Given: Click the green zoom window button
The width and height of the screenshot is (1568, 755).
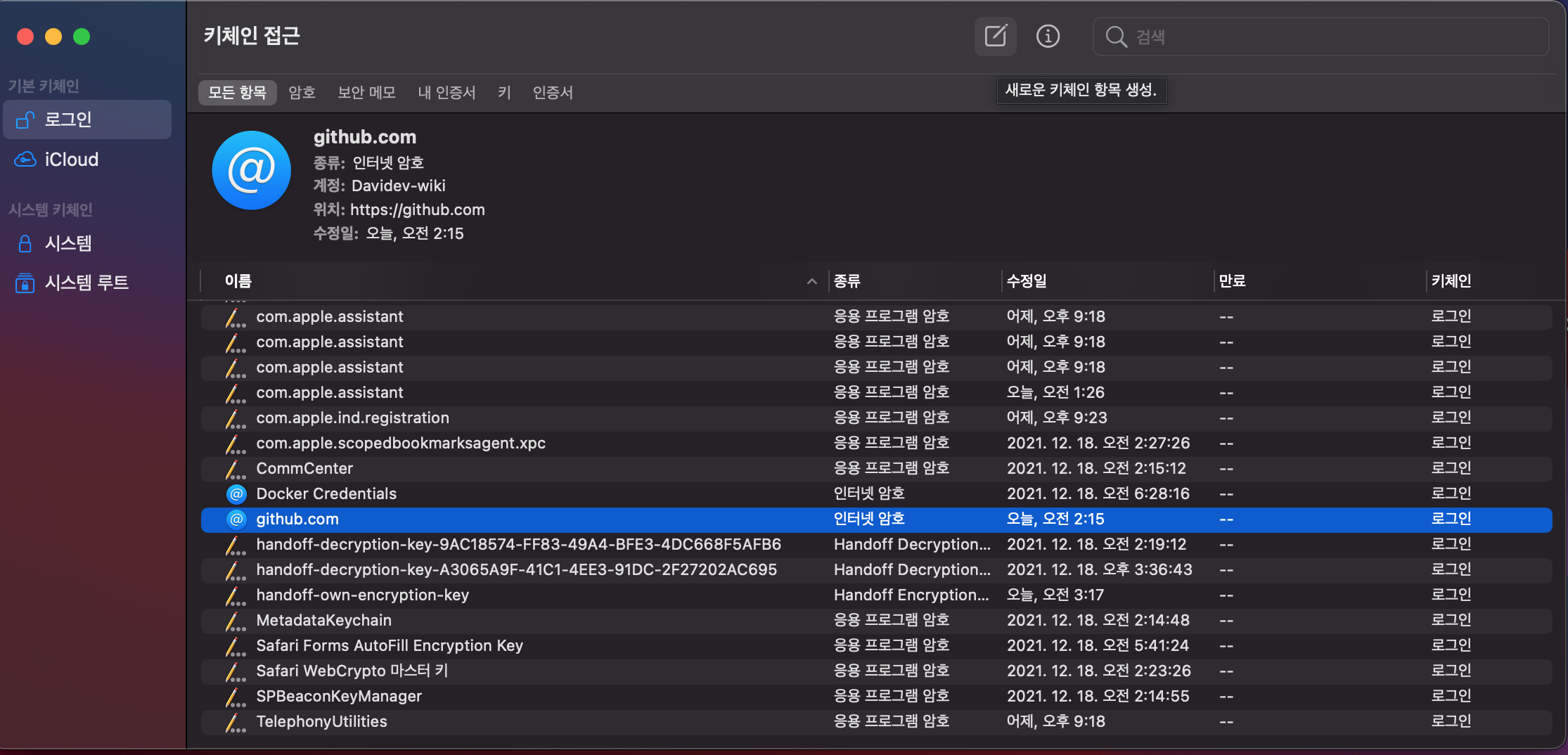Looking at the screenshot, I should point(82,37).
